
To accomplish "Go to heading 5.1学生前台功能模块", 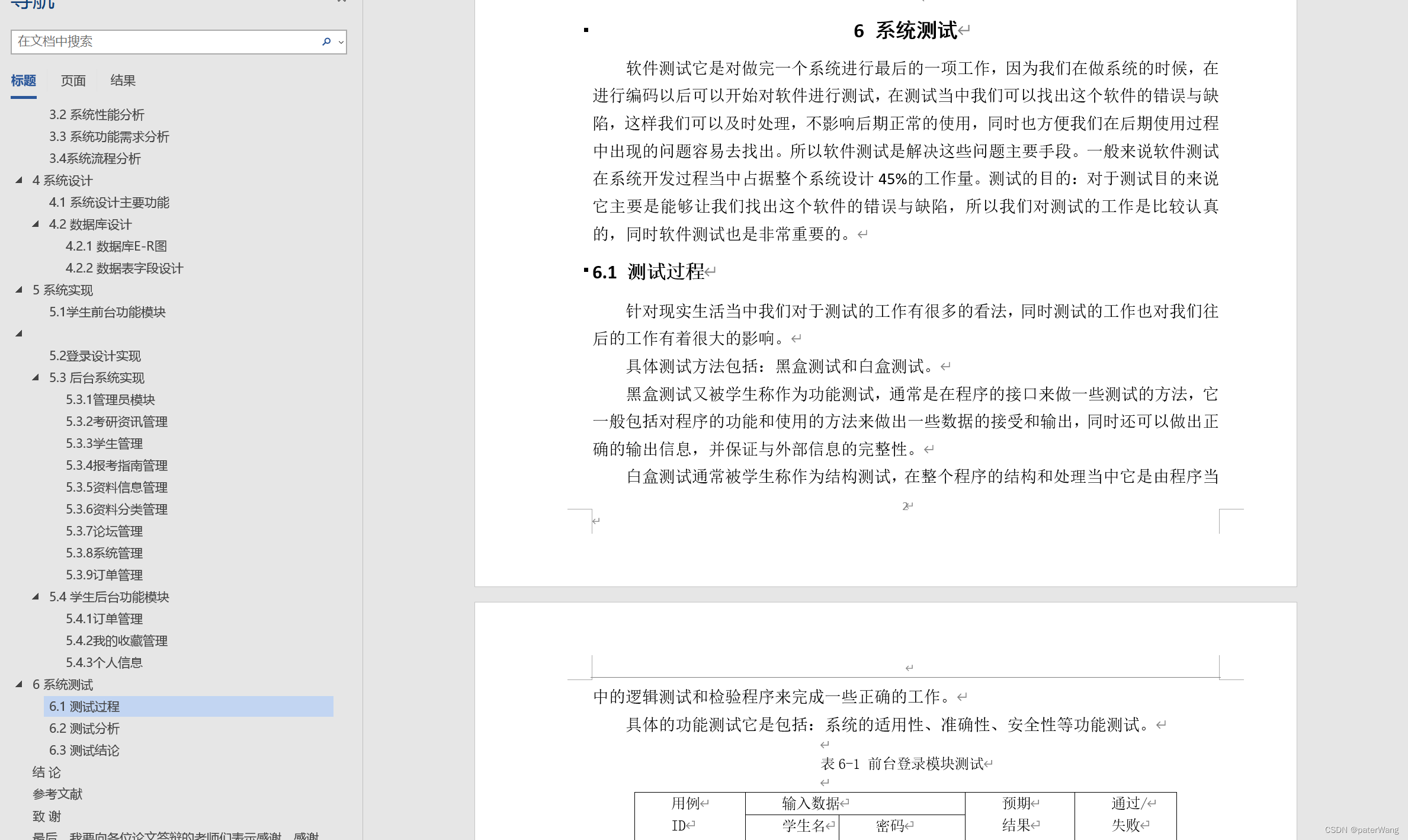I will coord(107,312).
